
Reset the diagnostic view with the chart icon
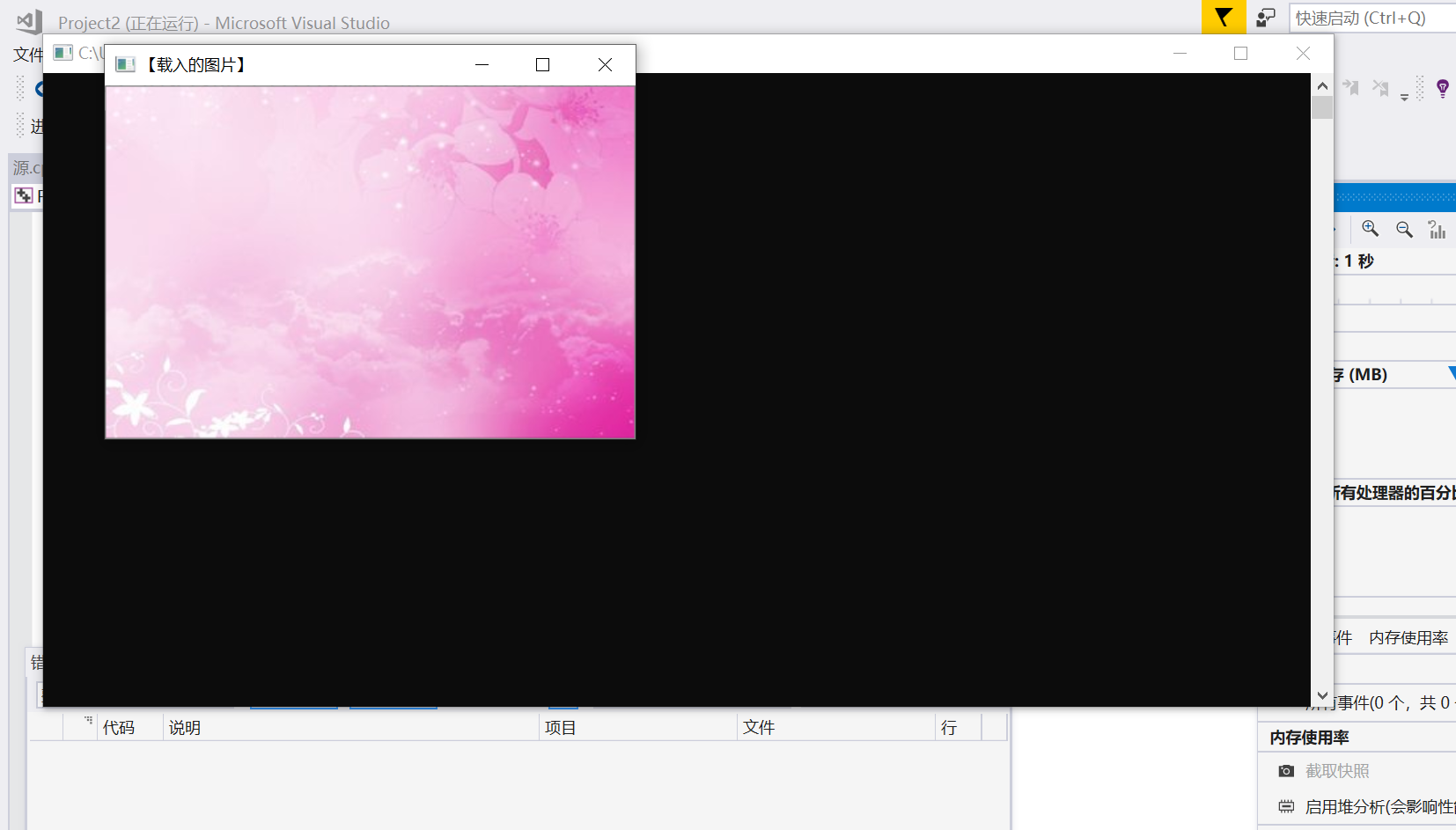[x=1437, y=229]
